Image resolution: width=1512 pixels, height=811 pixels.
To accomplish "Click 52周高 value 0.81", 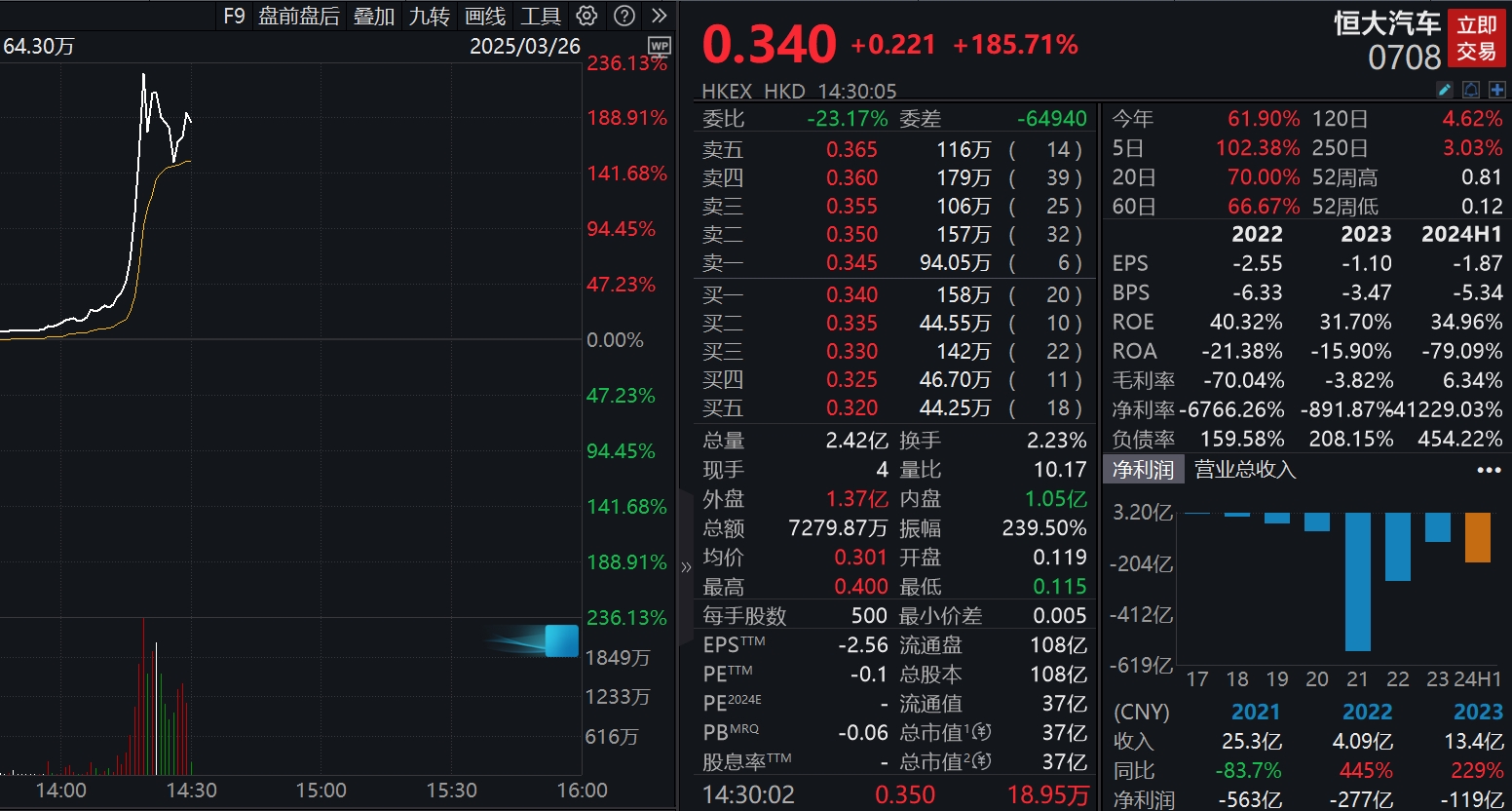I will coord(1482,176).
